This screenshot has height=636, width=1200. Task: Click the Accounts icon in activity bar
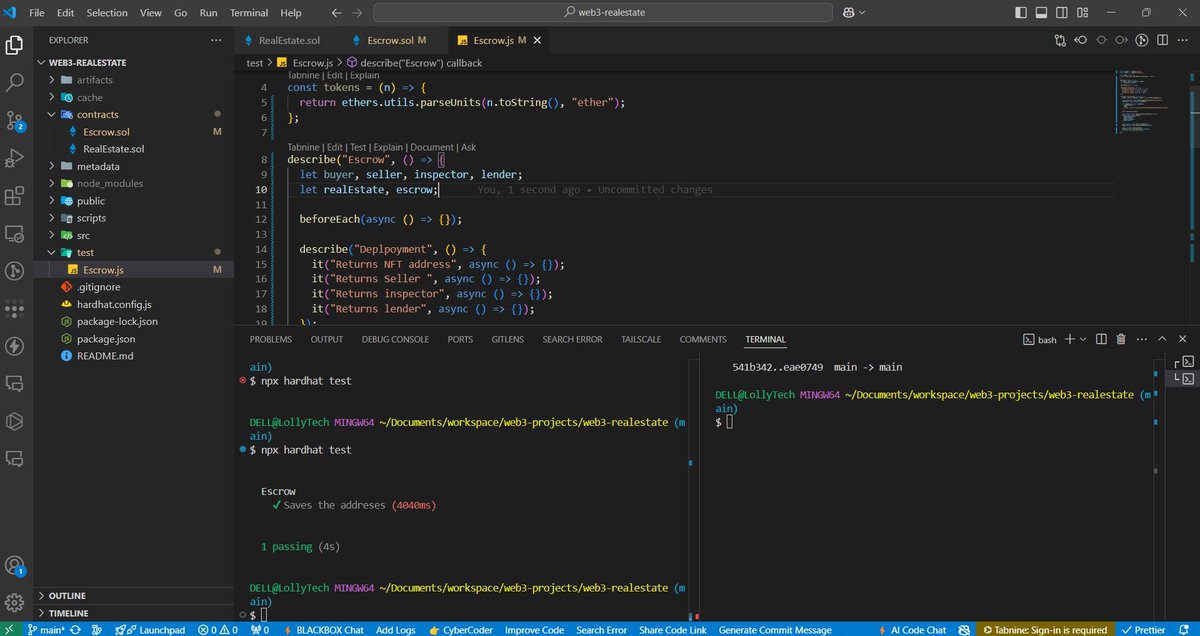coord(15,566)
